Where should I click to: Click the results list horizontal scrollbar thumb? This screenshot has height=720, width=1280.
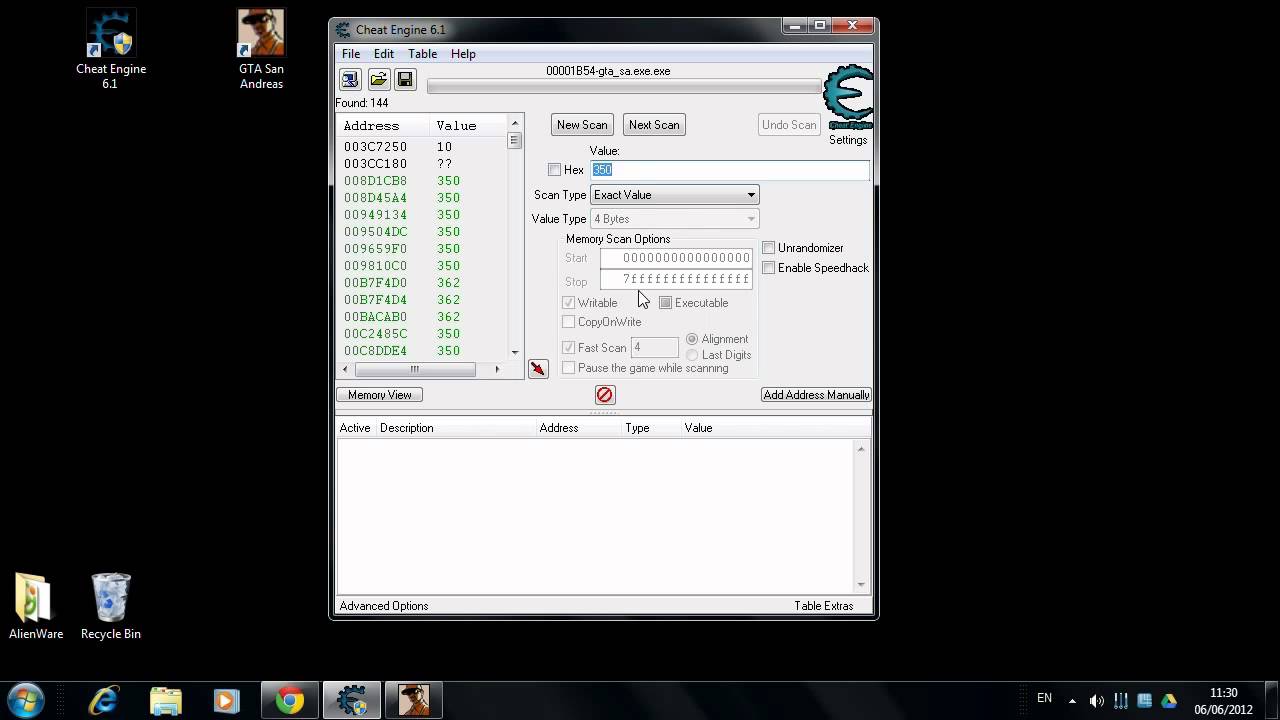pos(414,369)
